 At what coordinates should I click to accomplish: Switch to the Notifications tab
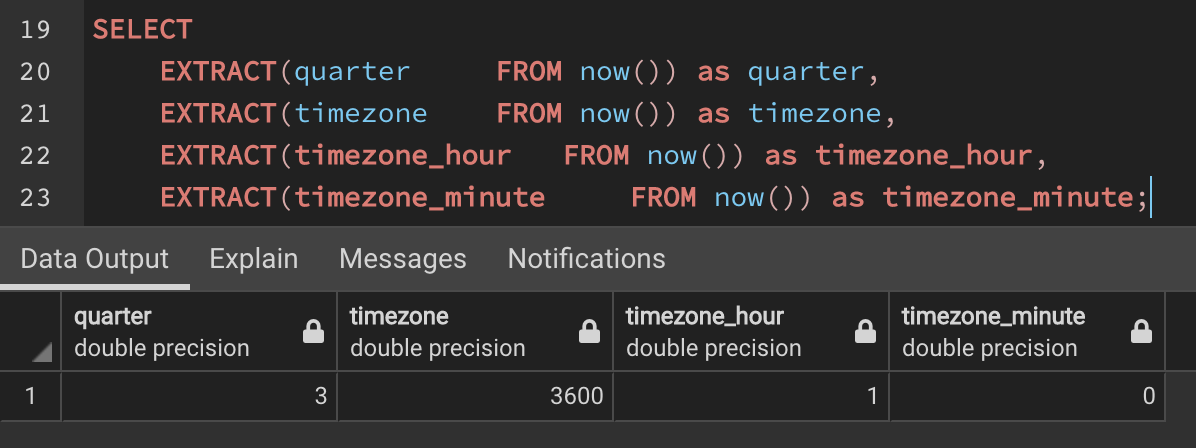click(587, 259)
